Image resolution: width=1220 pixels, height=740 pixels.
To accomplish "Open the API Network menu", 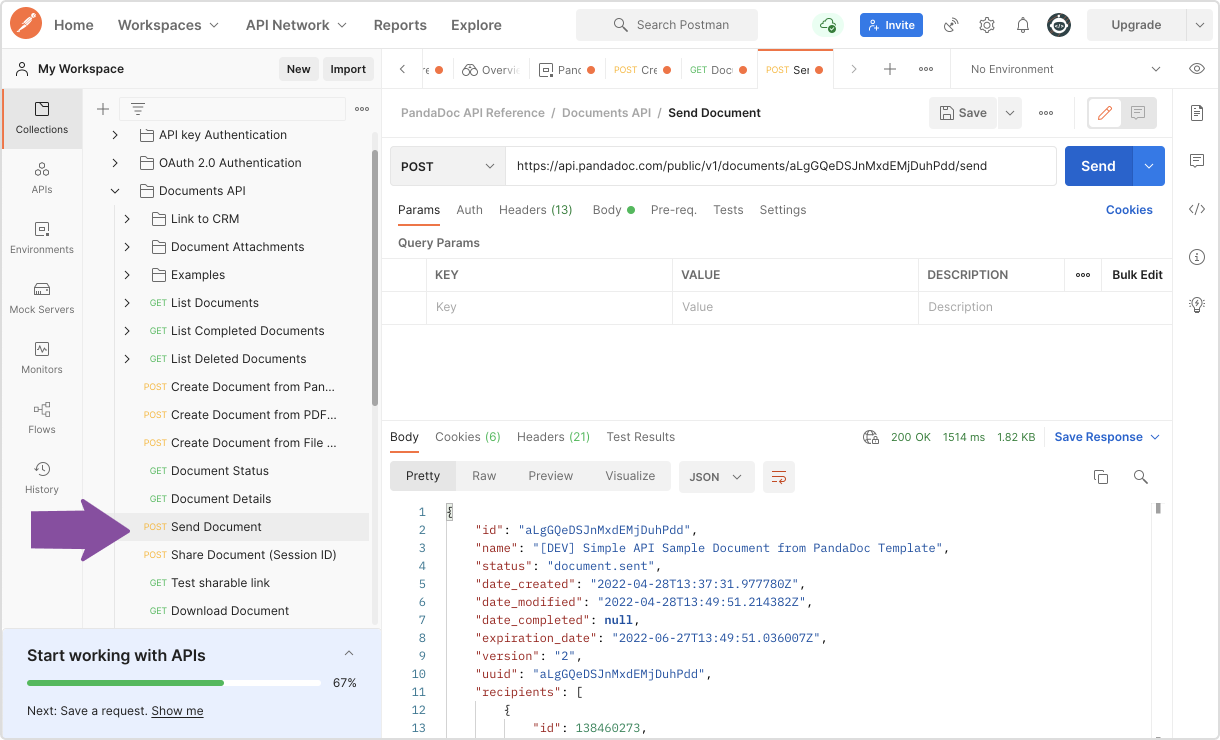I will (x=296, y=25).
